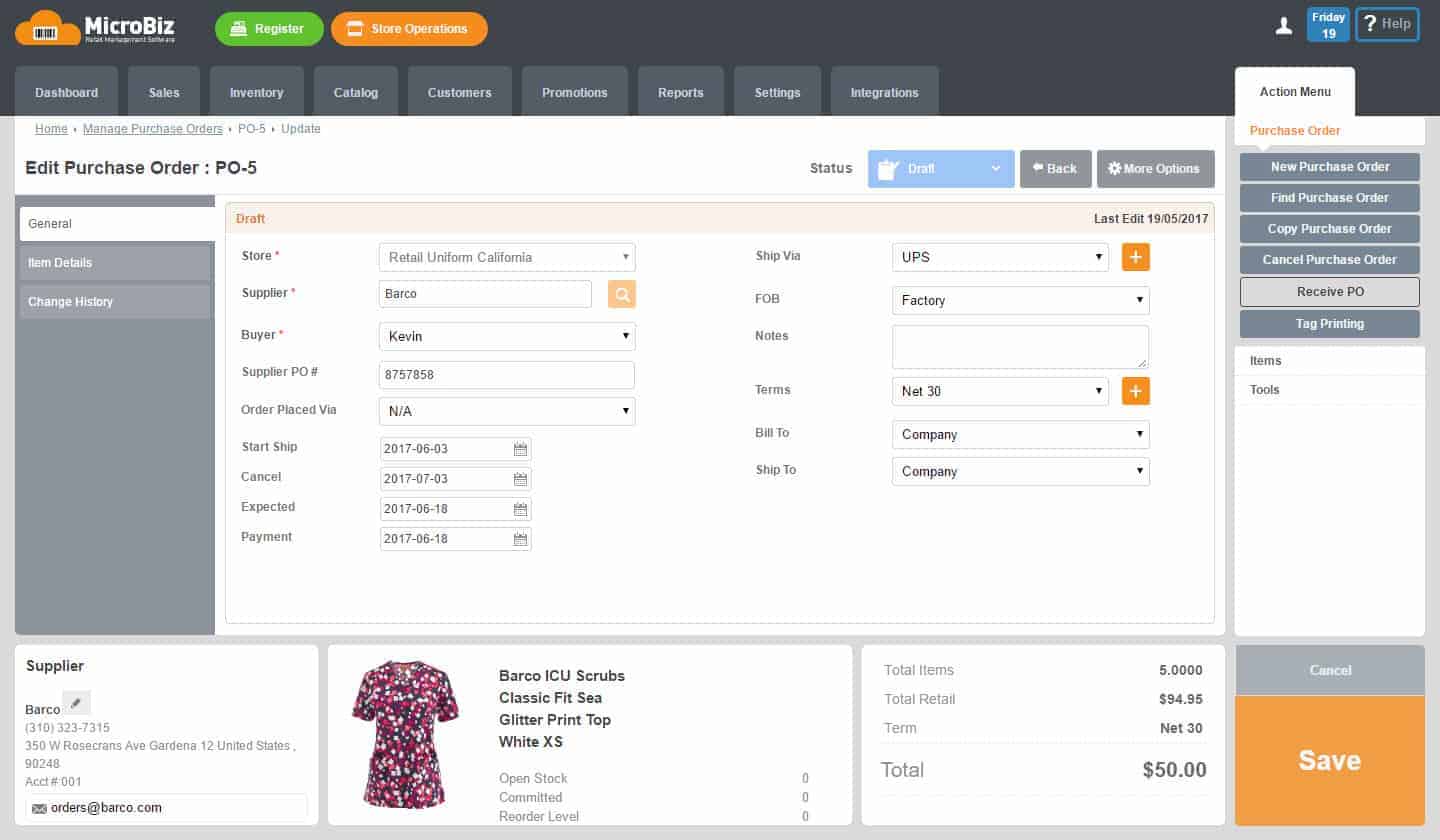Screen dimensions: 1440x840
Task: Expand the Items section in Action Menu
Action: (x=1330, y=361)
